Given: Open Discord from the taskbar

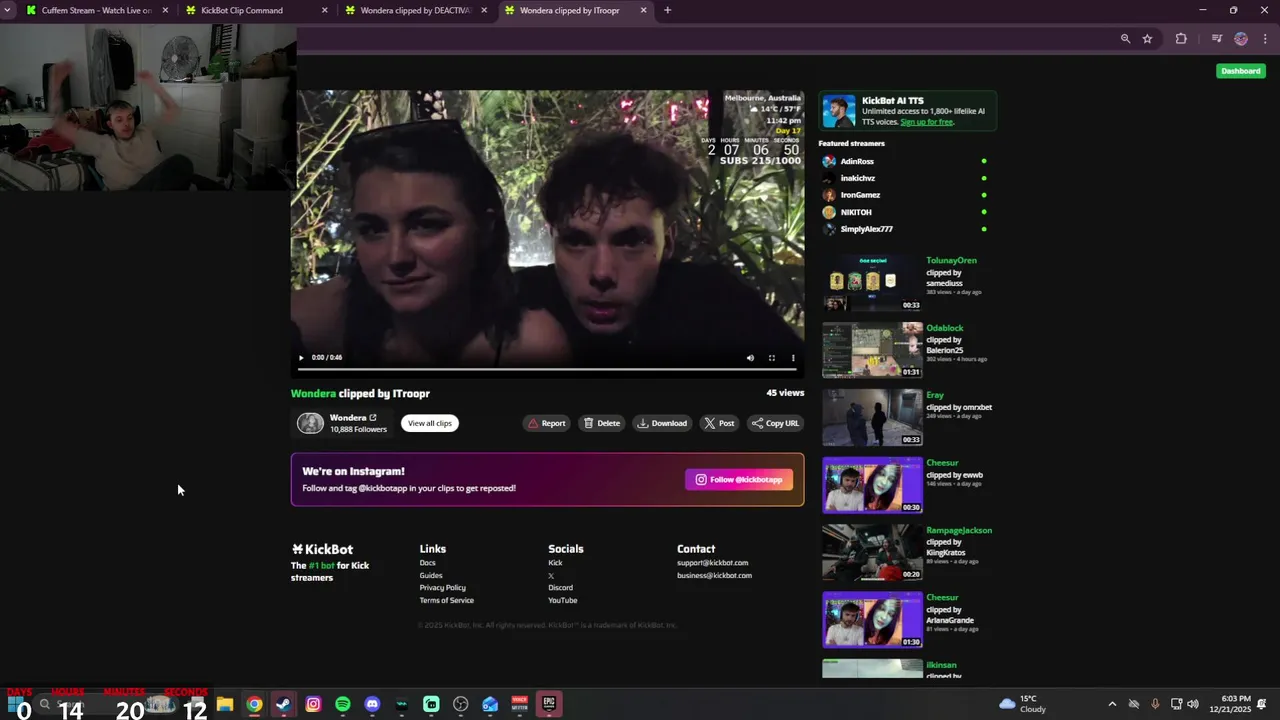Looking at the screenshot, I should 372,704.
